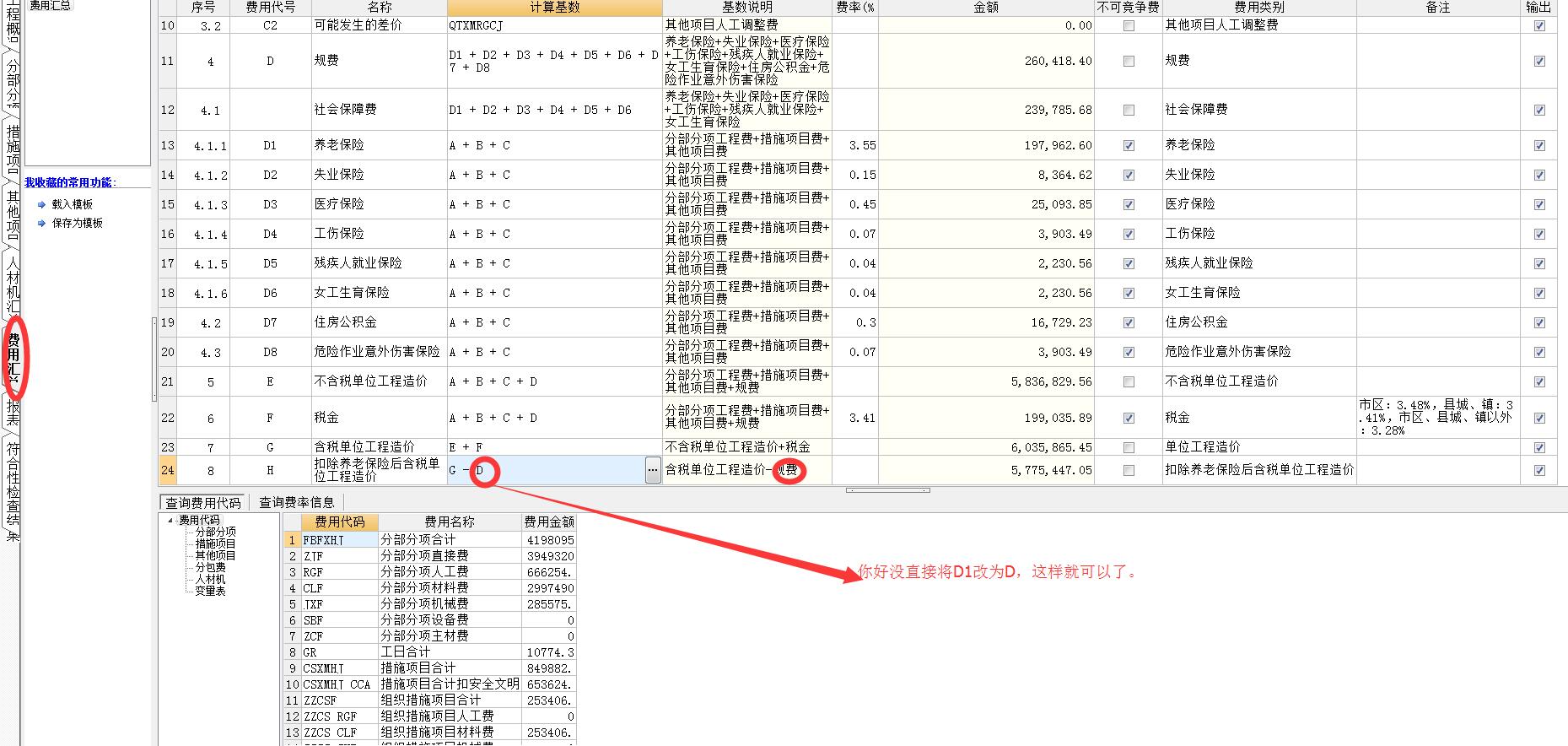Click the amount cell 260,418.40

pyautogui.click(x=986, y=61)
